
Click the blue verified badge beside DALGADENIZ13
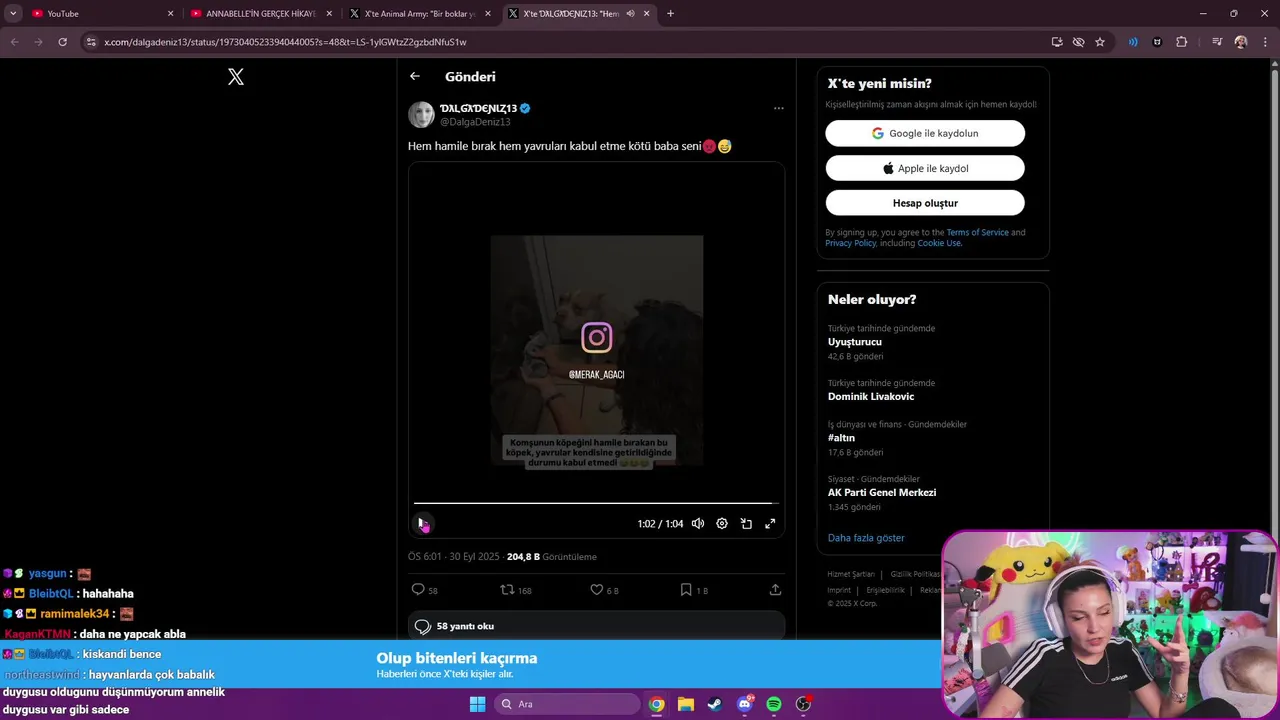[x=525, y=108]
